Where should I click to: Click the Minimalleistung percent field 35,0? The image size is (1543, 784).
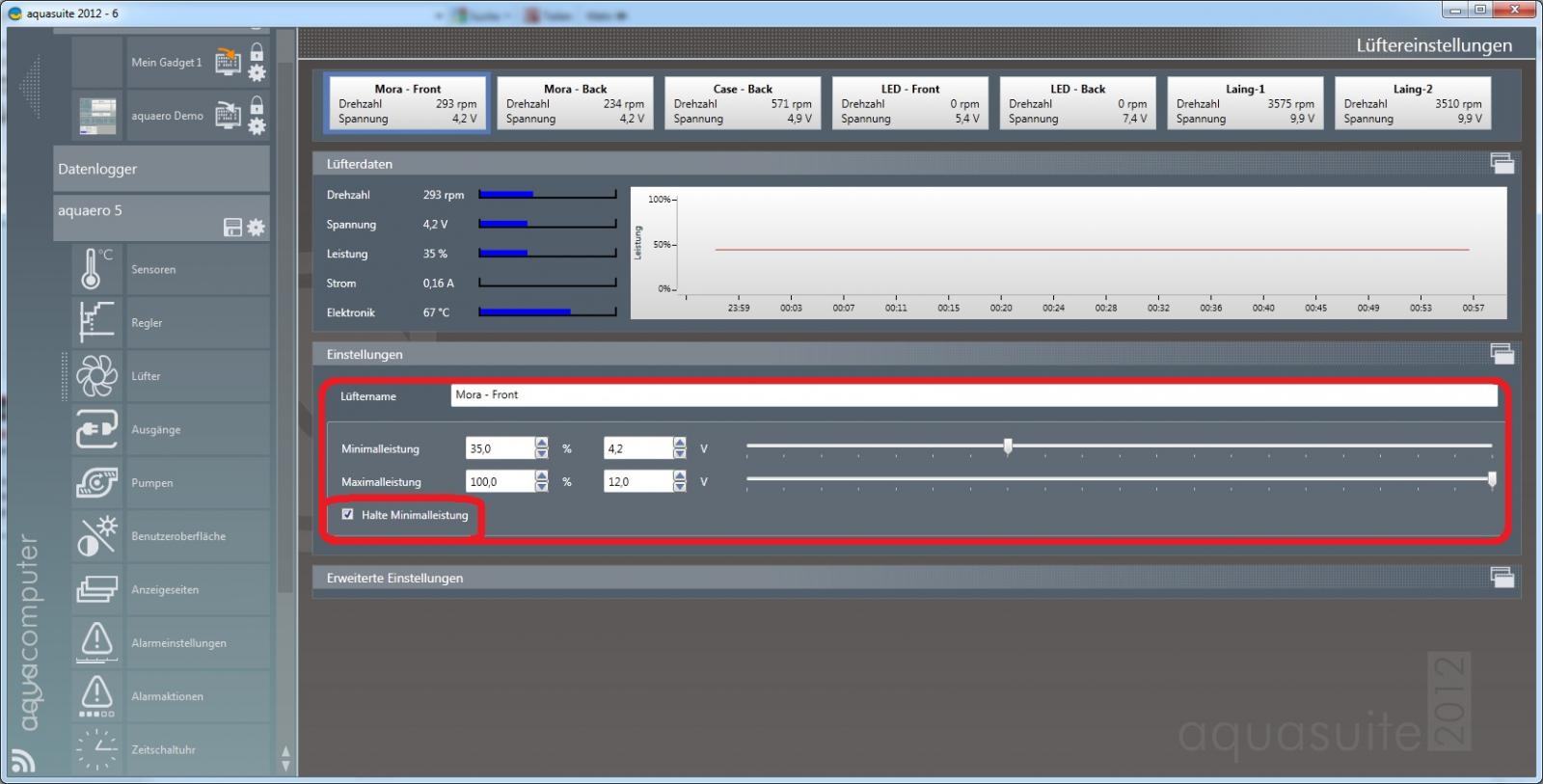pos(501,448)
